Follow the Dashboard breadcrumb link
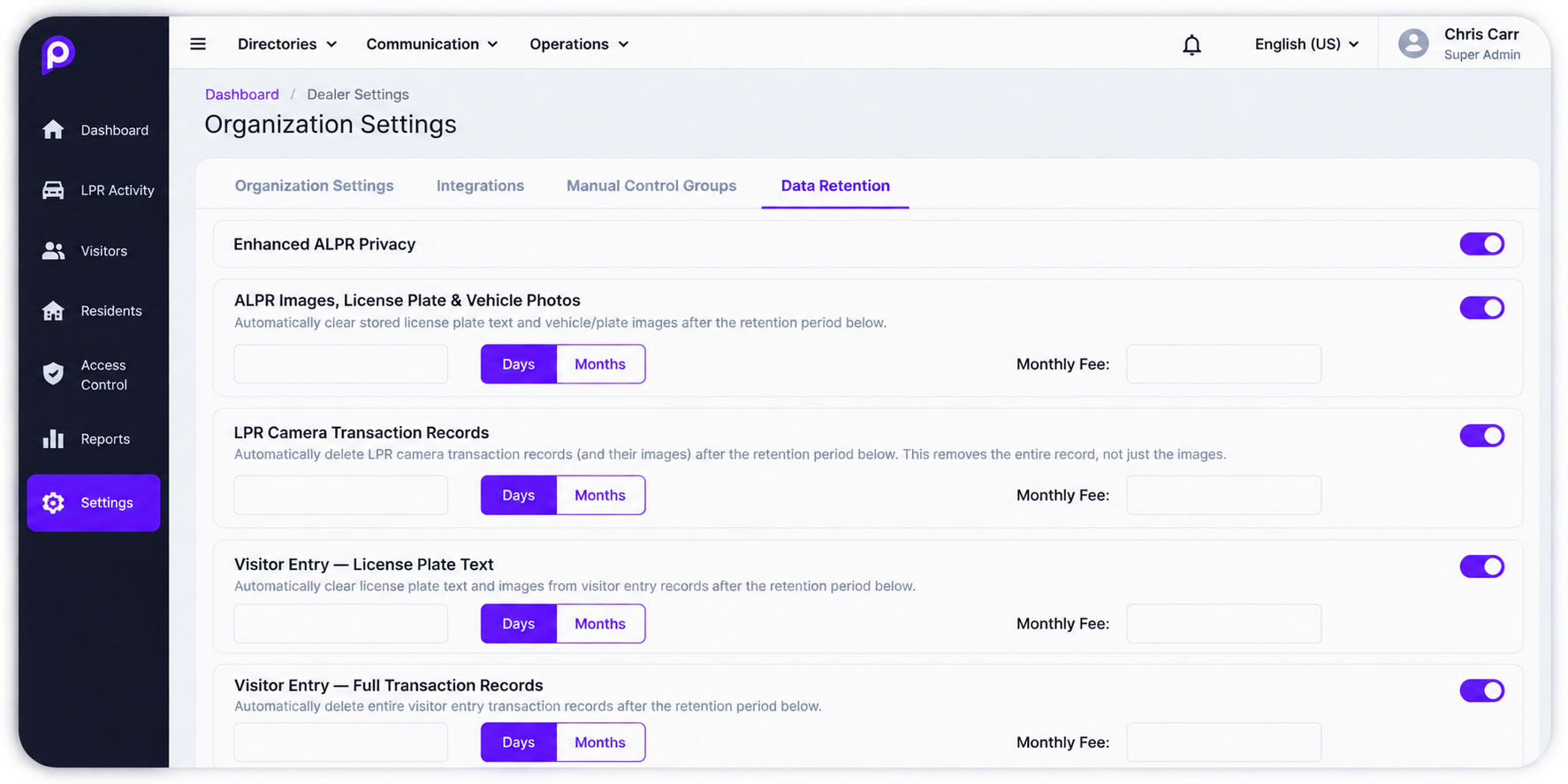 [x=241, y=95]
